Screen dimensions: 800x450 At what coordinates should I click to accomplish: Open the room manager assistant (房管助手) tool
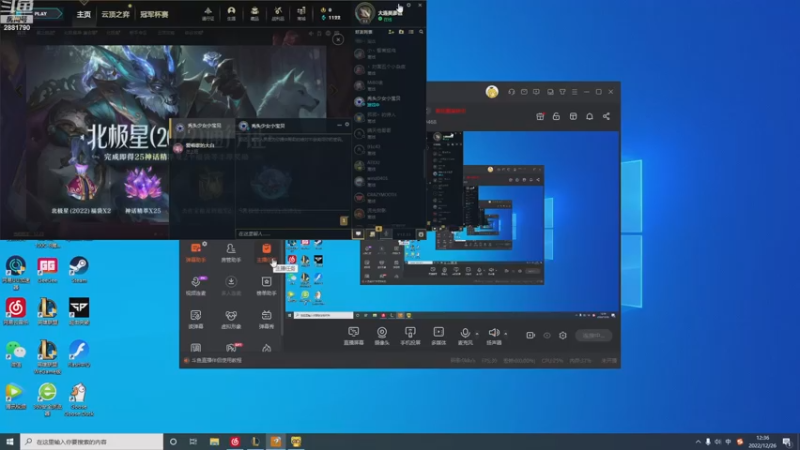click(231, 253)
